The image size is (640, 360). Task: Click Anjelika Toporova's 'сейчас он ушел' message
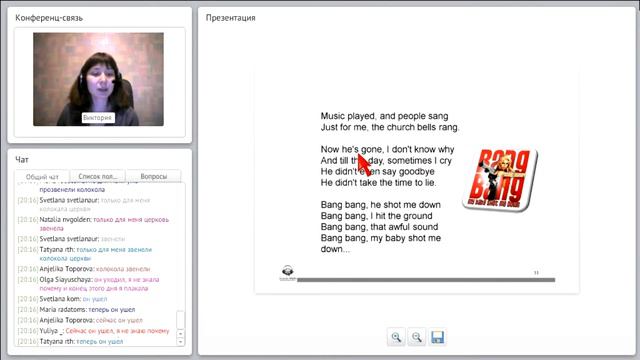click(80, 320)
